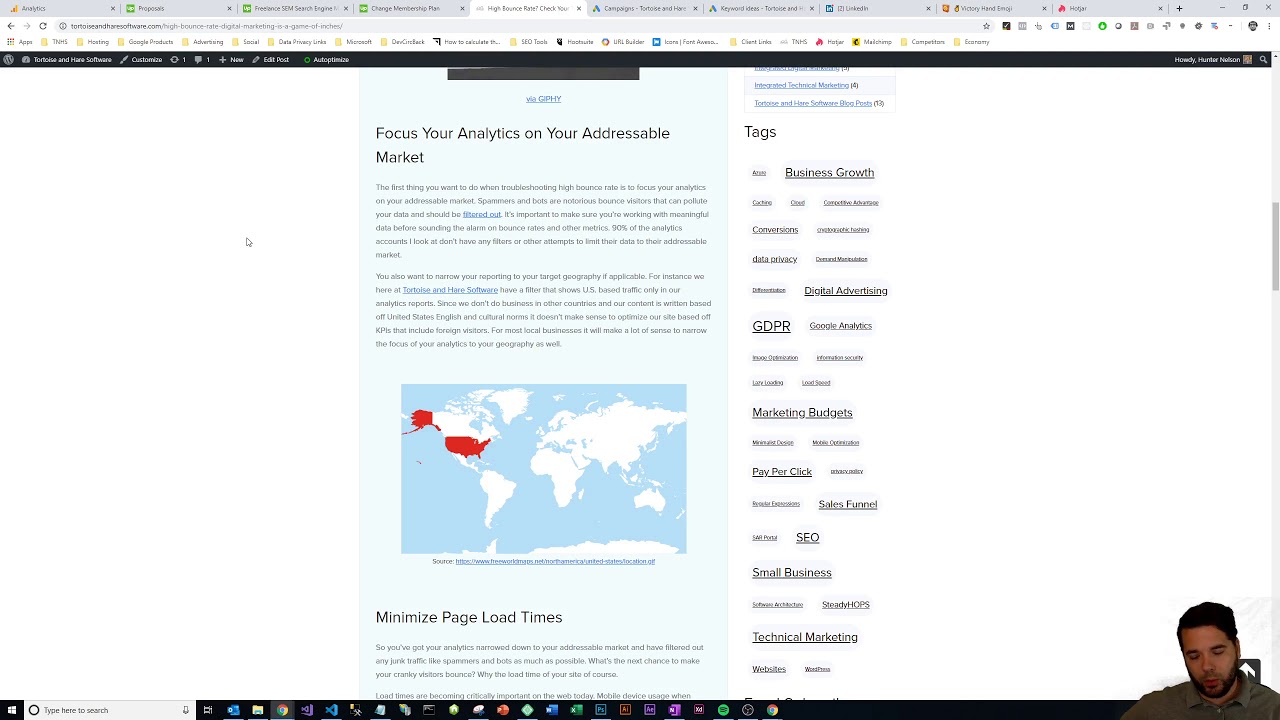This screenshot has height=720, width=1280.
Task: Select the GDPR tag
Action: (x=771, y=326)
